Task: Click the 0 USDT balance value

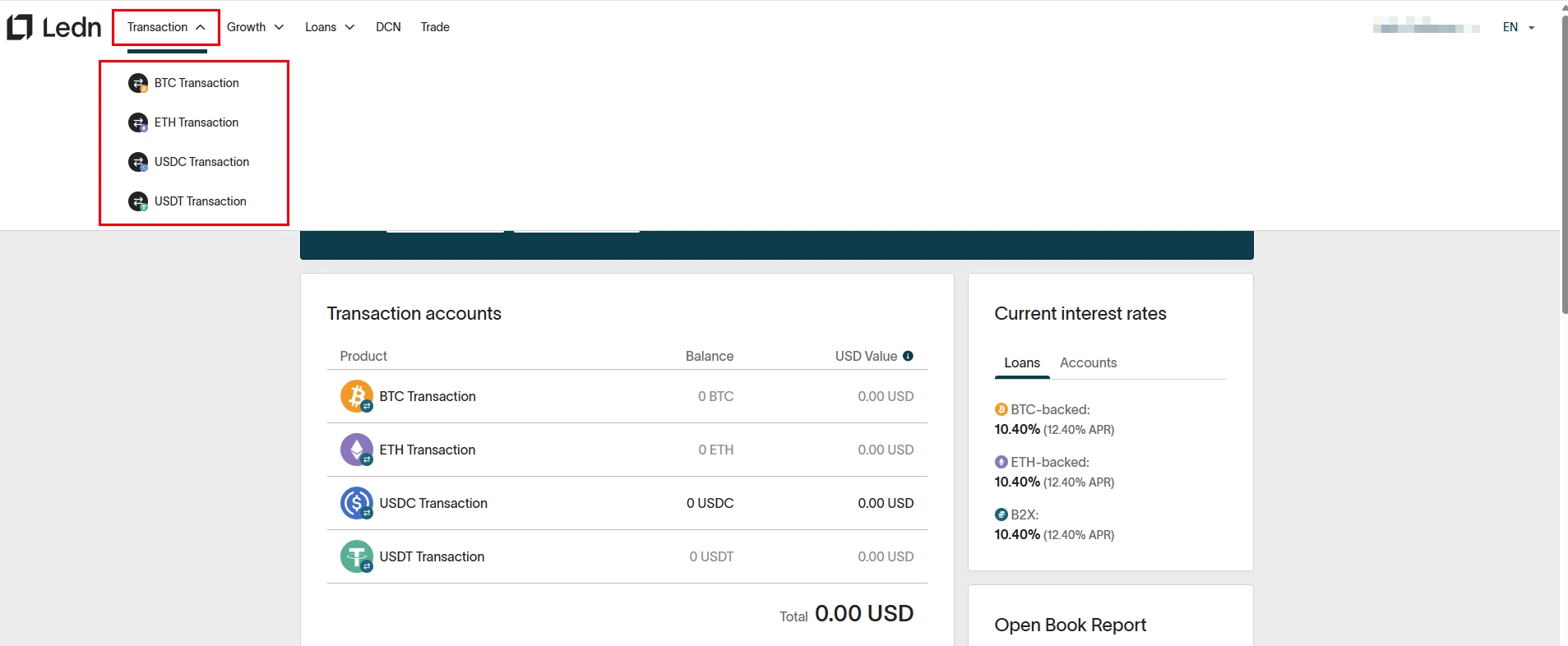Action: (x=712, y=556)
